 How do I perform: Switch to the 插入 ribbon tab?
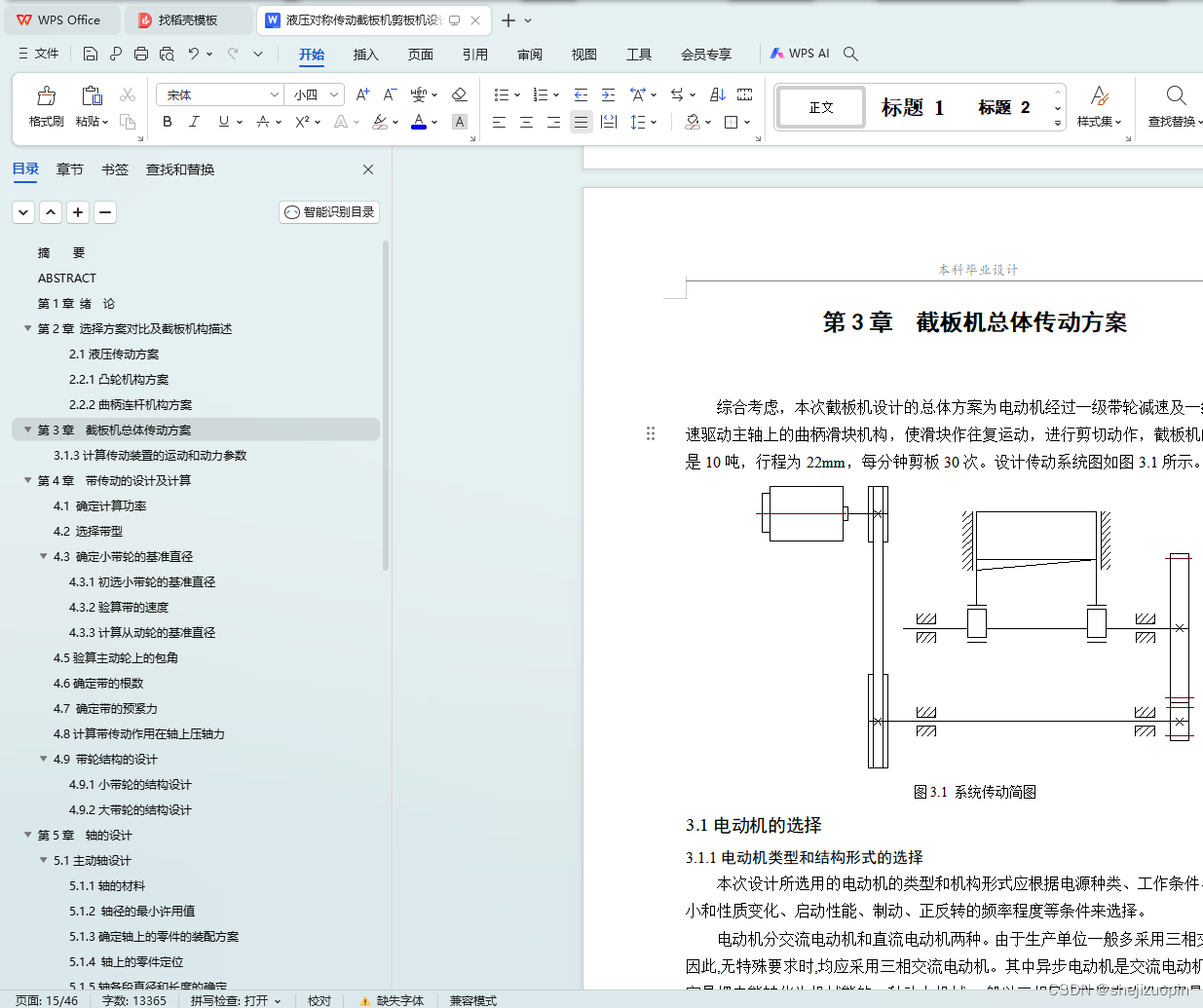click(x=365, y=55)
